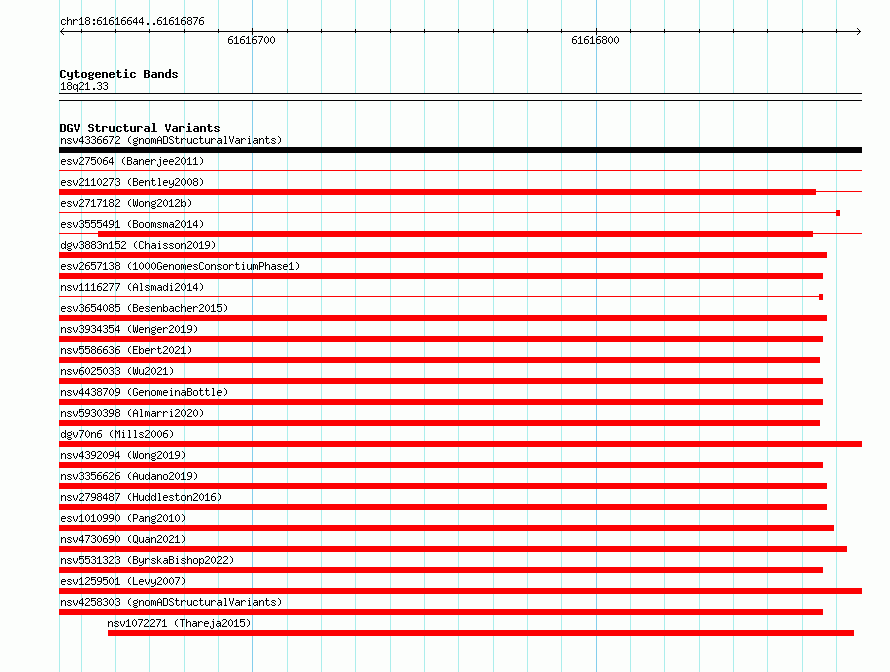This screenshot has width=890, height=672.
Task: Open variant esv1010990 (Pang2010)
Action: pos(123,518)
